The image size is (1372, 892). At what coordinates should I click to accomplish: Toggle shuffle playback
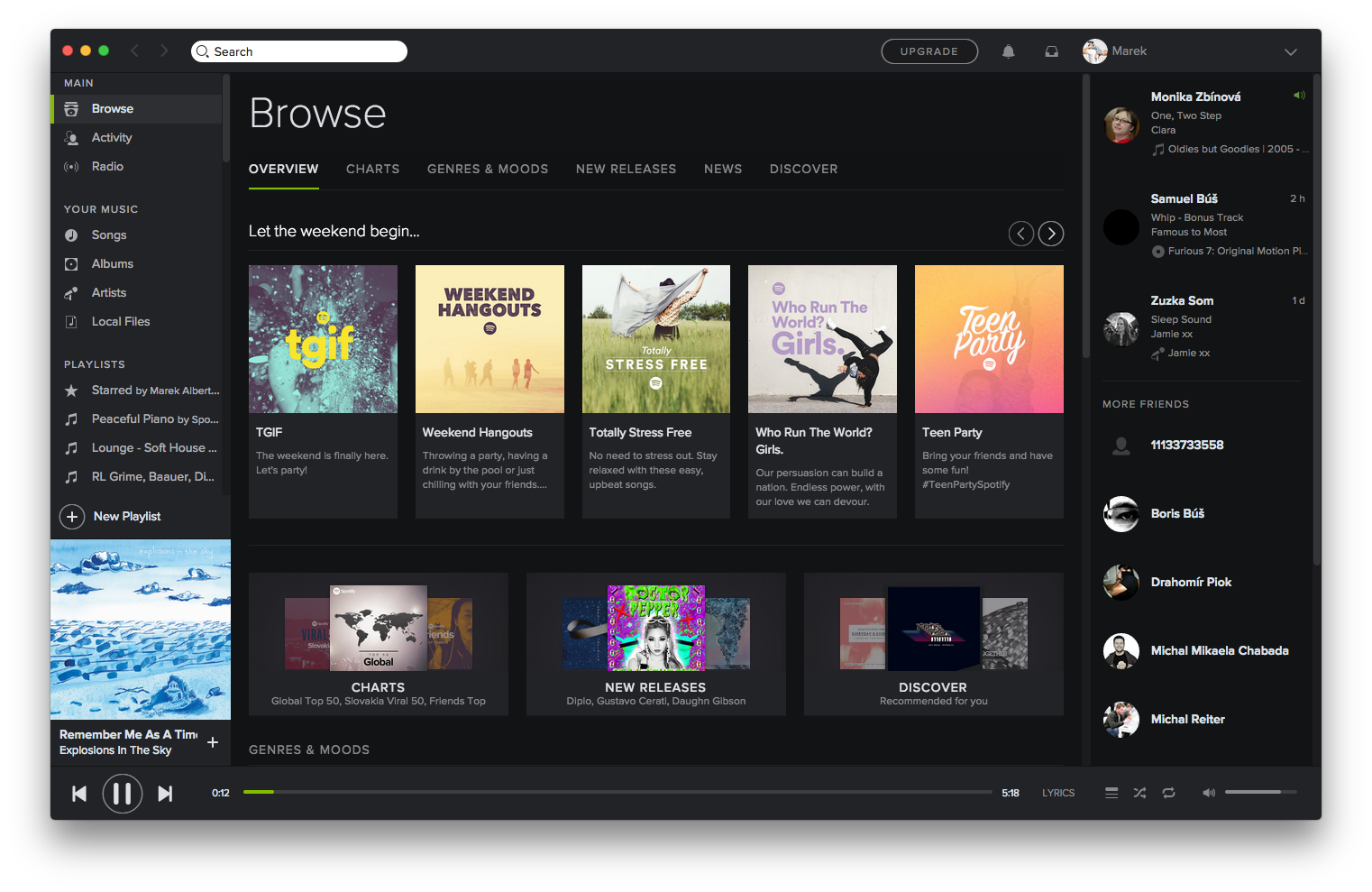click(1140, 793)
